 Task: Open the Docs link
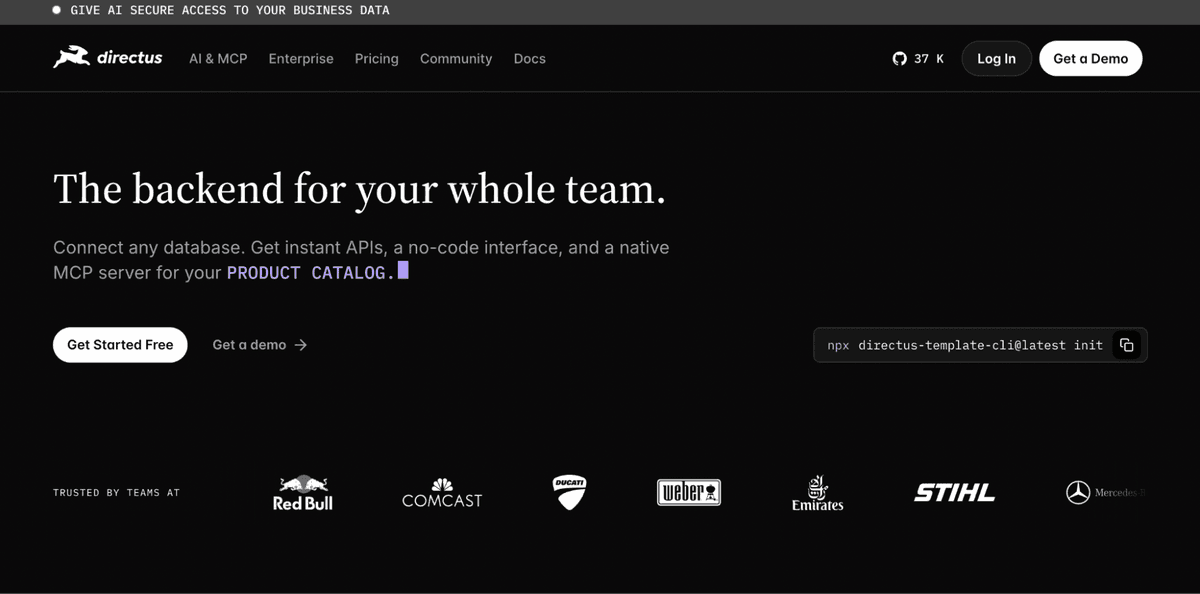[530, 59]
